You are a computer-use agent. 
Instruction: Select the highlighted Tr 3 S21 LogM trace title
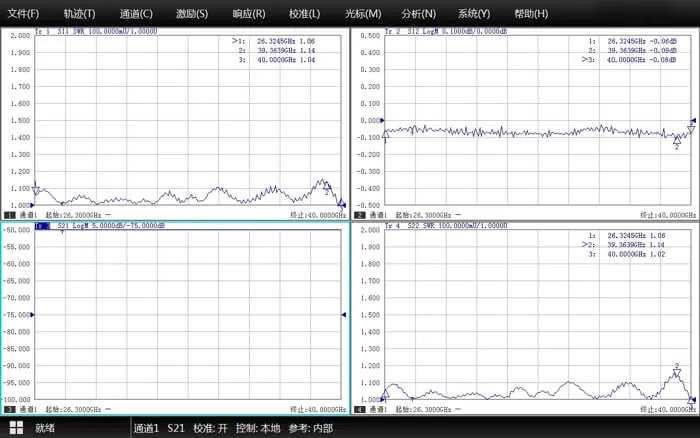pos(100,226)
